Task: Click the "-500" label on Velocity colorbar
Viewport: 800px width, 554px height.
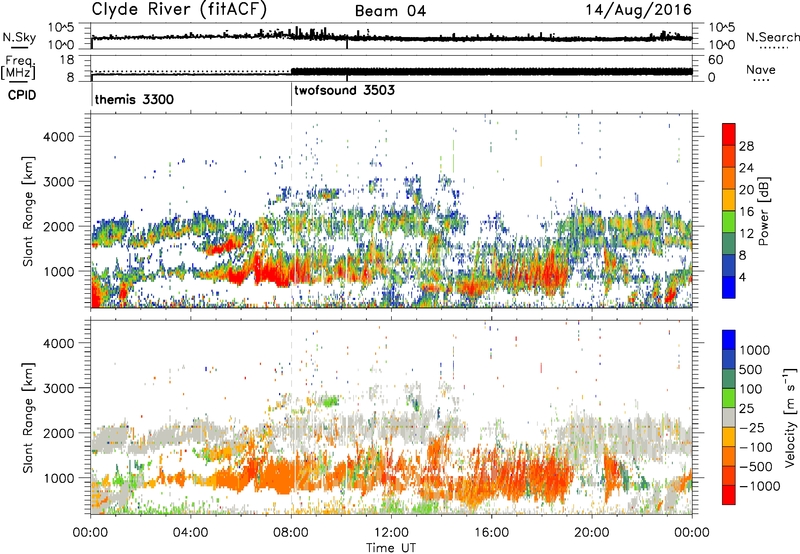Action: (756, 467)
